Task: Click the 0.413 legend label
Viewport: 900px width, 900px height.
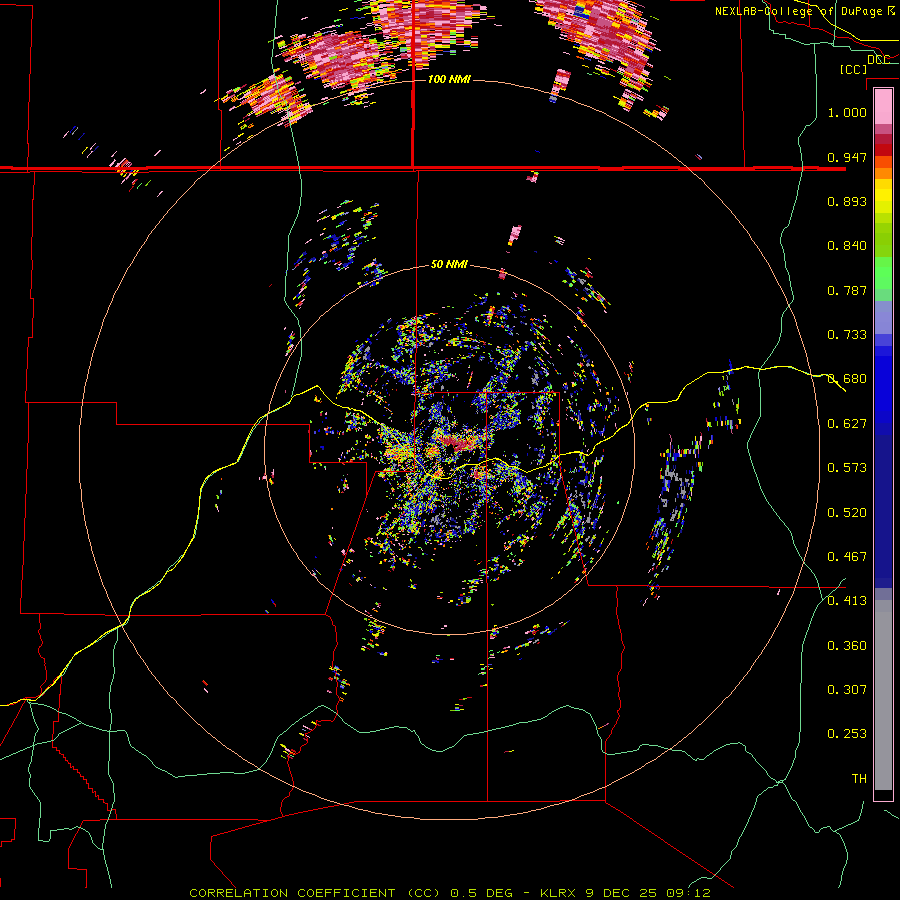Action: point(847,601)
